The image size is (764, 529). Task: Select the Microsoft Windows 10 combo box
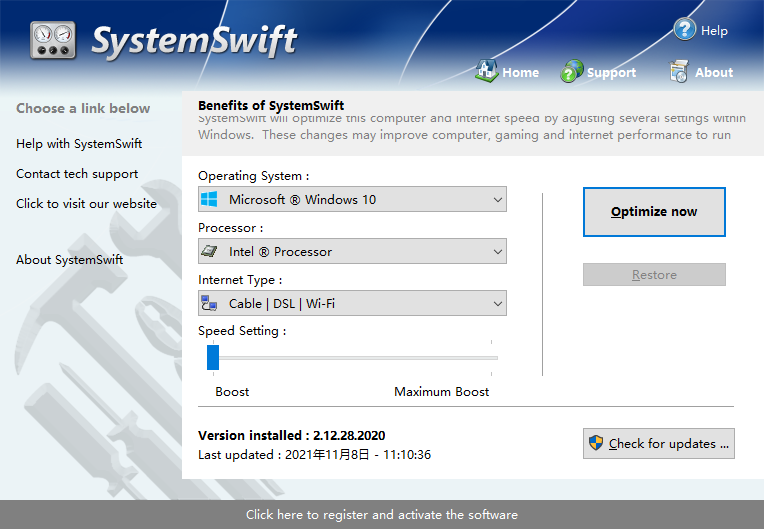[x=352, y=199]
